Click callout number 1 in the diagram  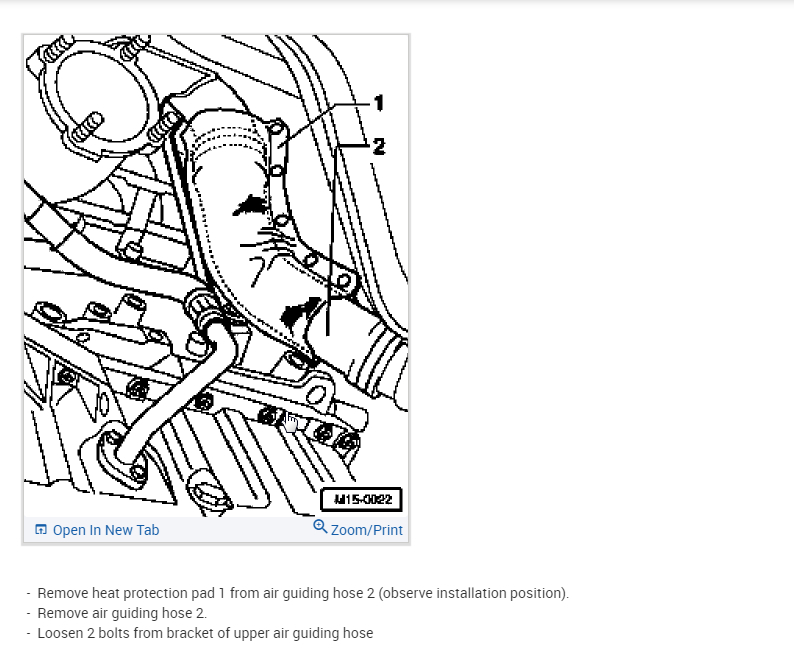379,103
